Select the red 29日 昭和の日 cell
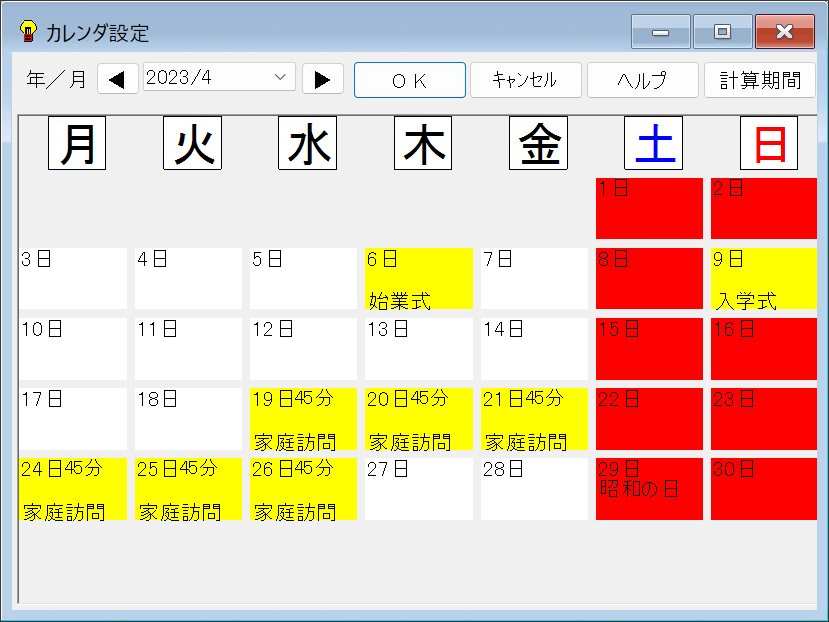Viewport: 829px width, 622px height. point(649,489)
